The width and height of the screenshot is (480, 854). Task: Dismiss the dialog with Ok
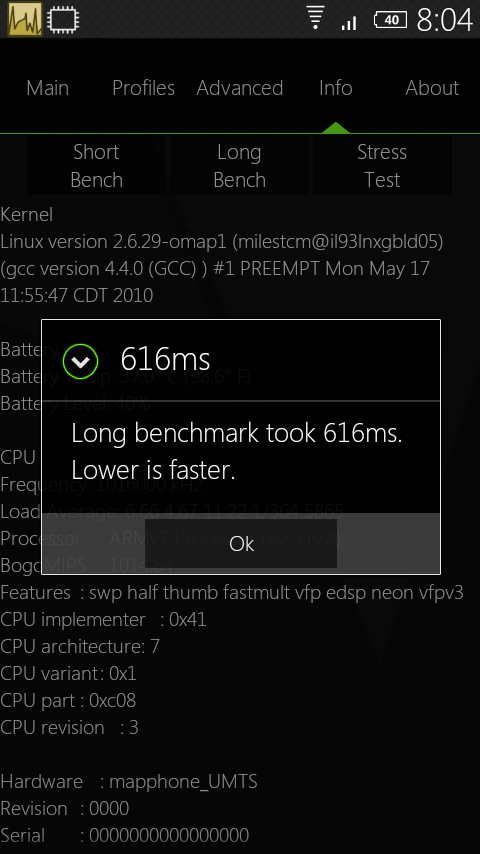pyautogui.click(x=241, y=544)
